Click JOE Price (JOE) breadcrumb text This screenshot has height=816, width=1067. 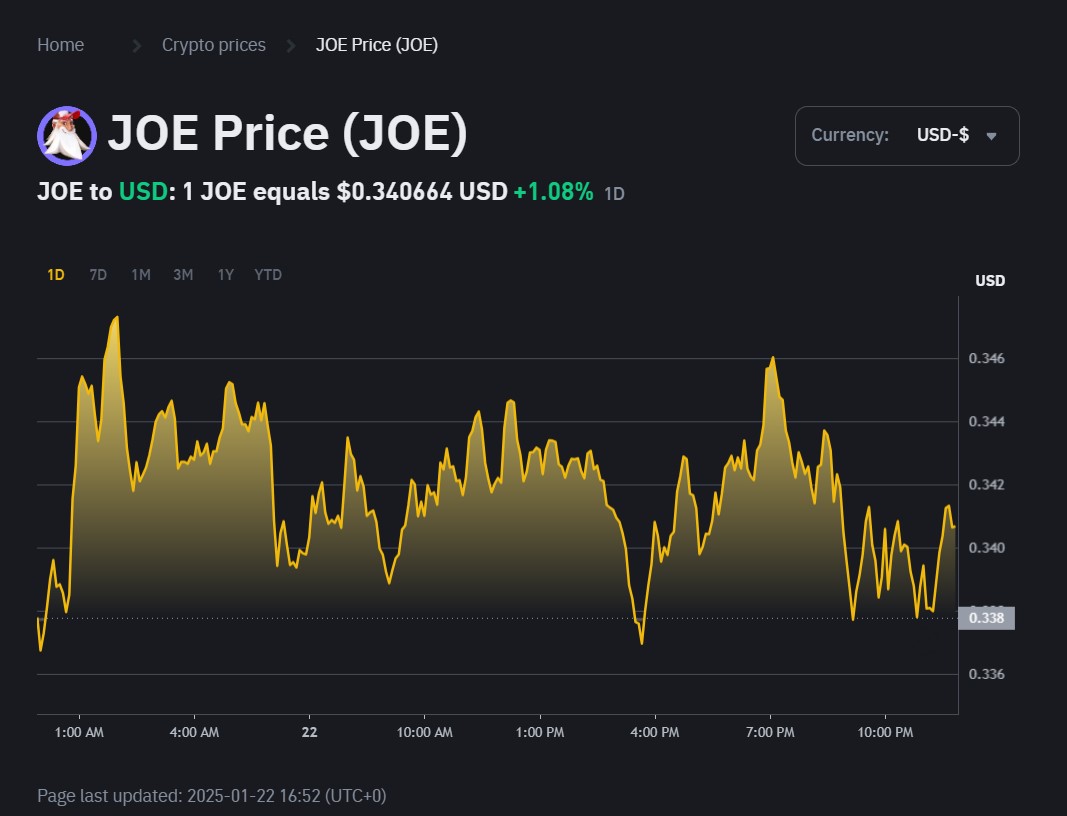pyautogui.click(x=376, y=45)
